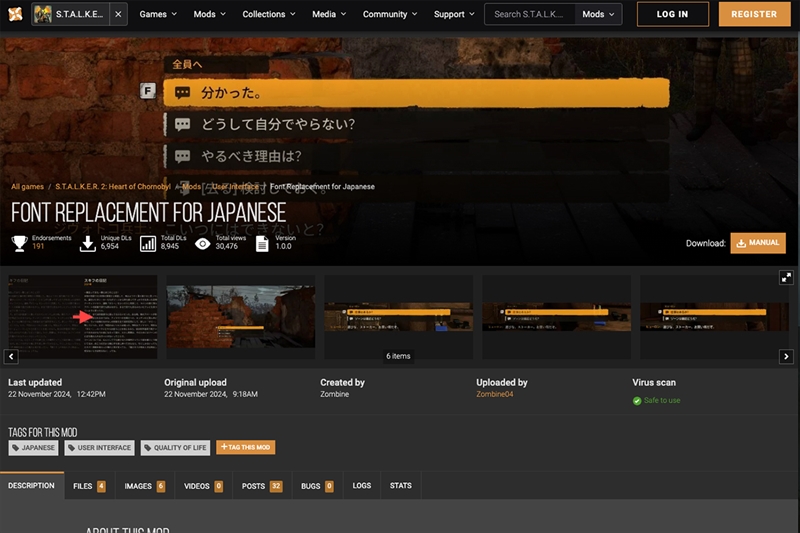Screen dimensions: 800x533
Task: Go to All games breadcrumb
Action: [28, 187]
